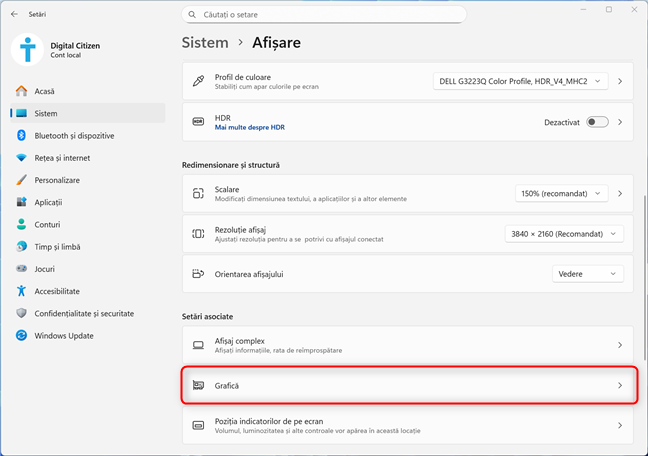Click the search magnifier icon
Image resolution: width=648 pixels, height=456 pixels.
click(192, 15)
